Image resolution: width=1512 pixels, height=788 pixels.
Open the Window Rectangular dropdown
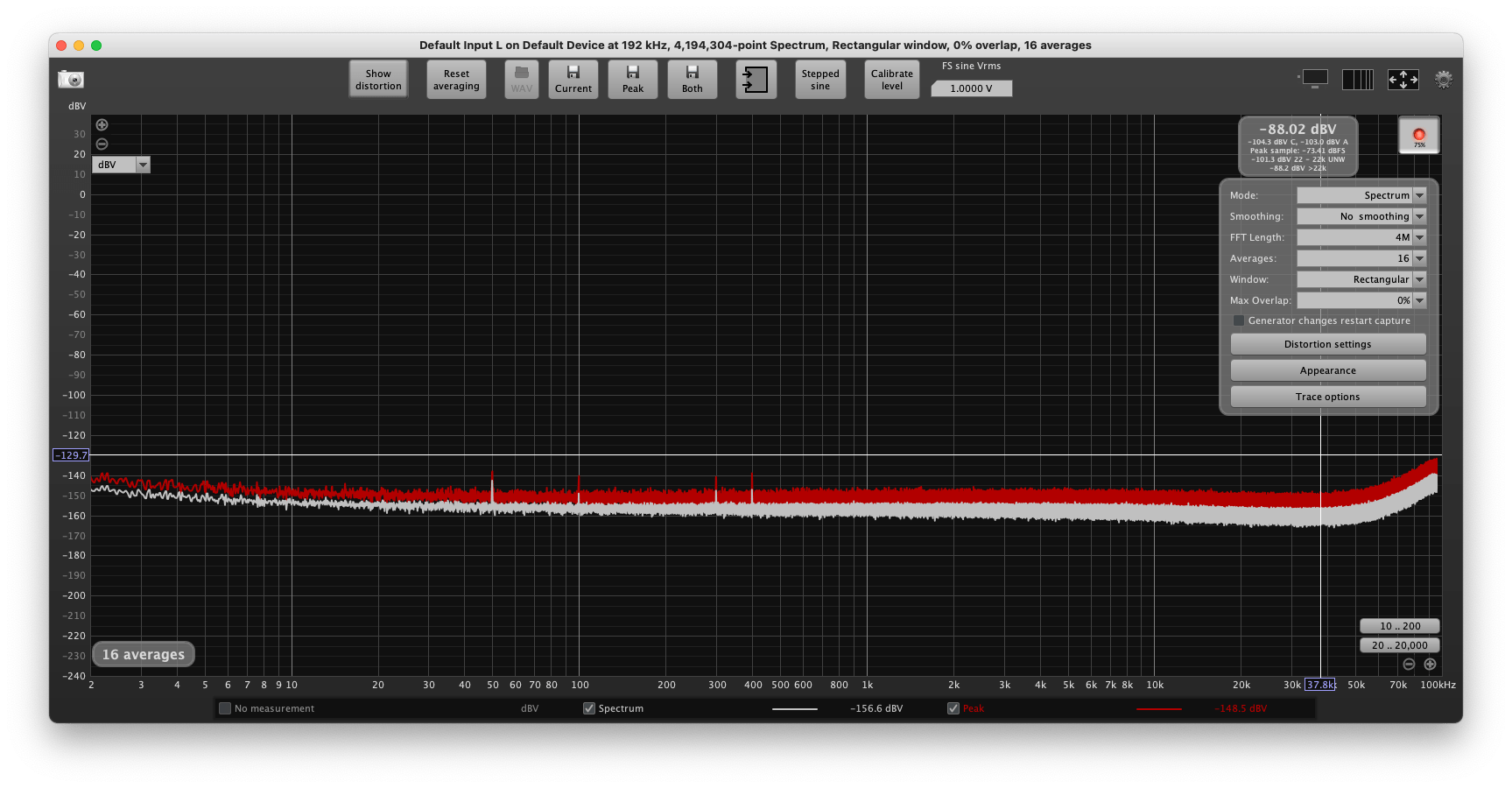1361,279
